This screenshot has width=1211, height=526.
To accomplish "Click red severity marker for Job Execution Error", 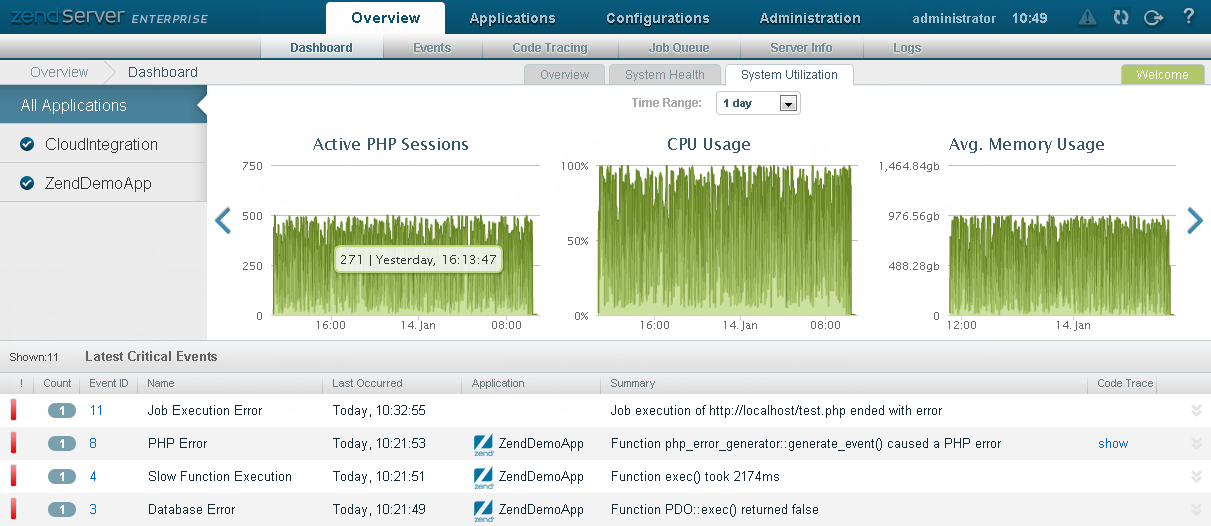I will pos(14,410).
